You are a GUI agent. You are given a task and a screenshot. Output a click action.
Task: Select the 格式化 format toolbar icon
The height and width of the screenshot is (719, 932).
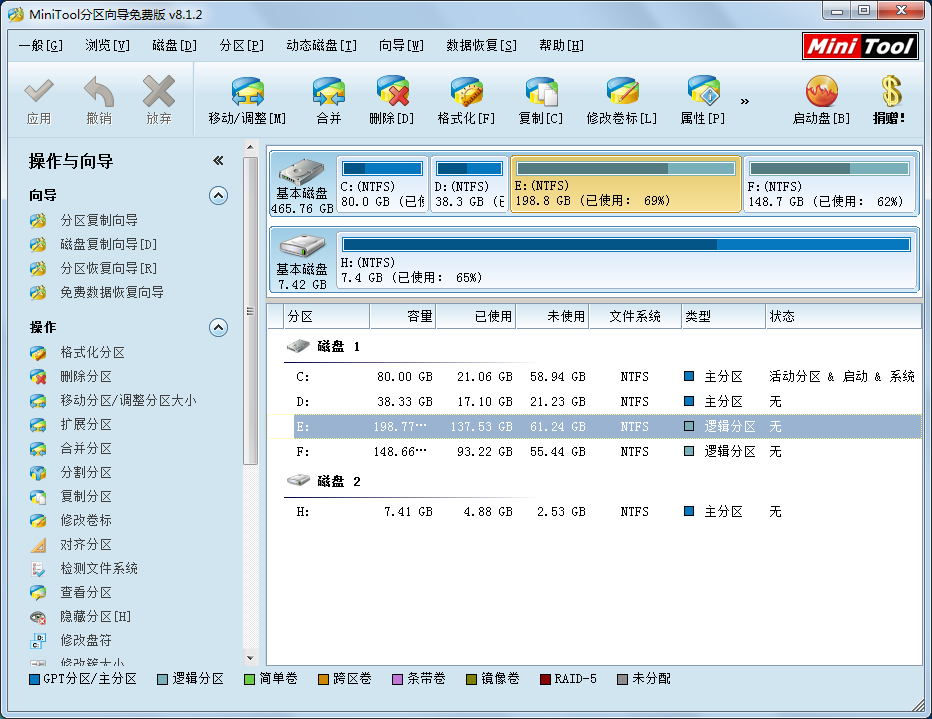point(466,93)
